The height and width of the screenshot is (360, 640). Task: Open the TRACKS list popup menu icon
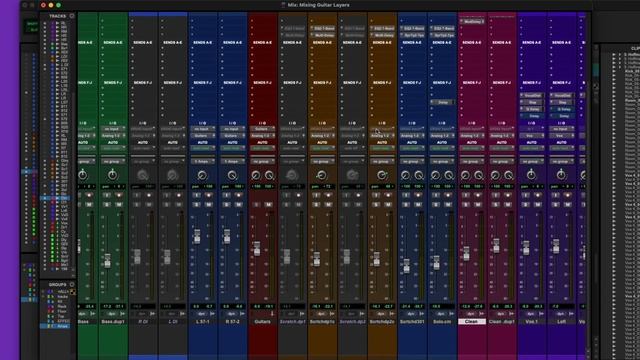pos(72,16)
